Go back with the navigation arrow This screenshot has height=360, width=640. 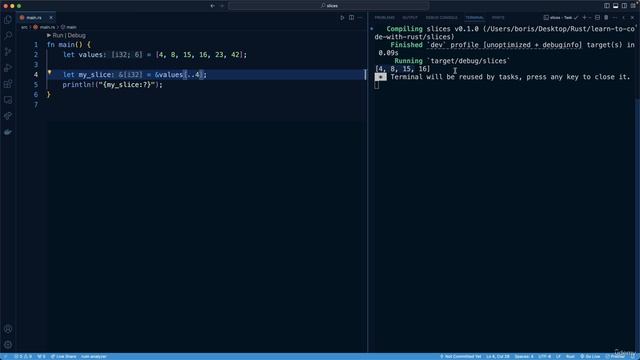212,6
